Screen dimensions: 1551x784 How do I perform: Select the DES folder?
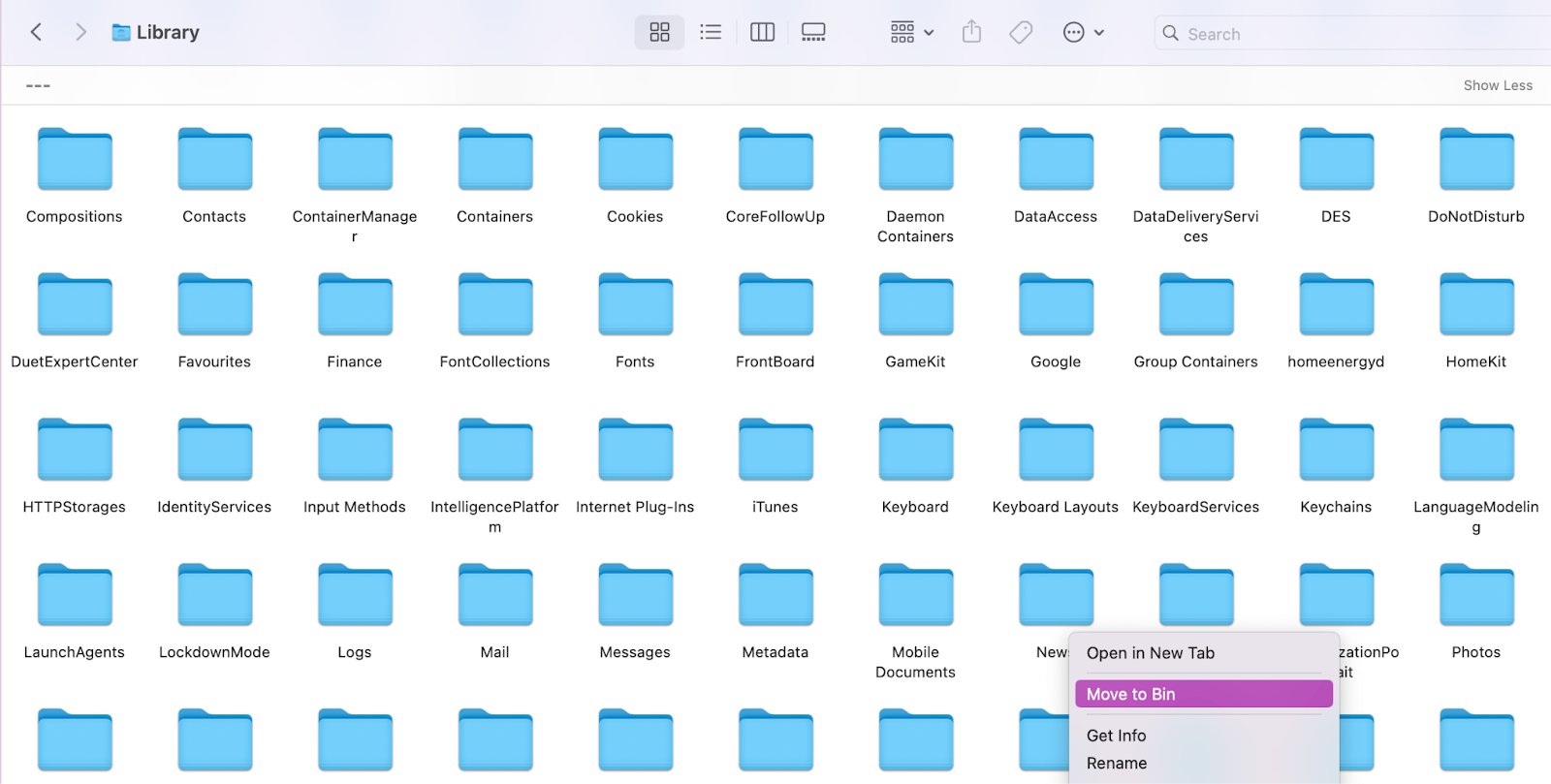1336,160
